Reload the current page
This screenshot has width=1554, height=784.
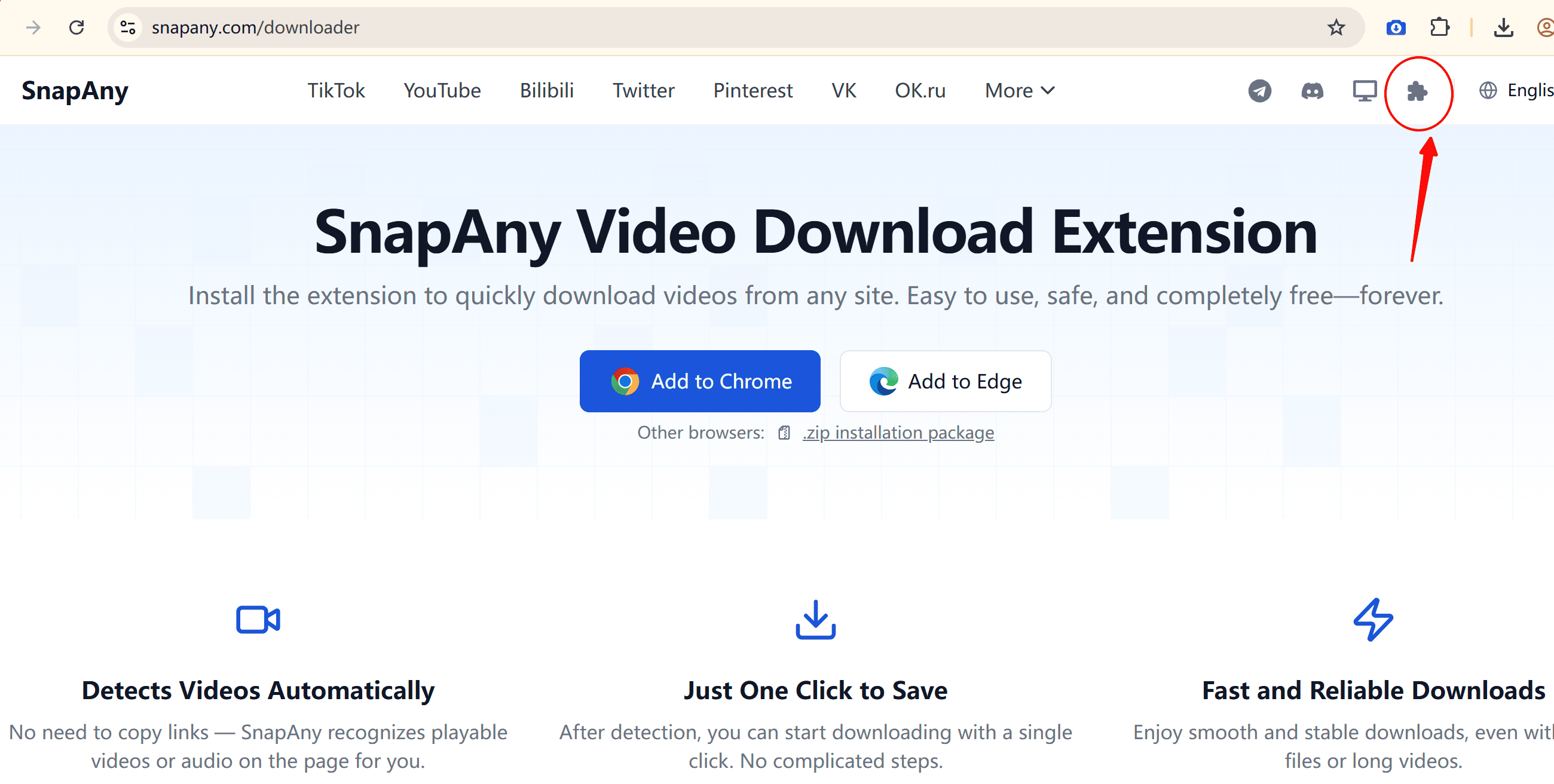pos(77,27)
